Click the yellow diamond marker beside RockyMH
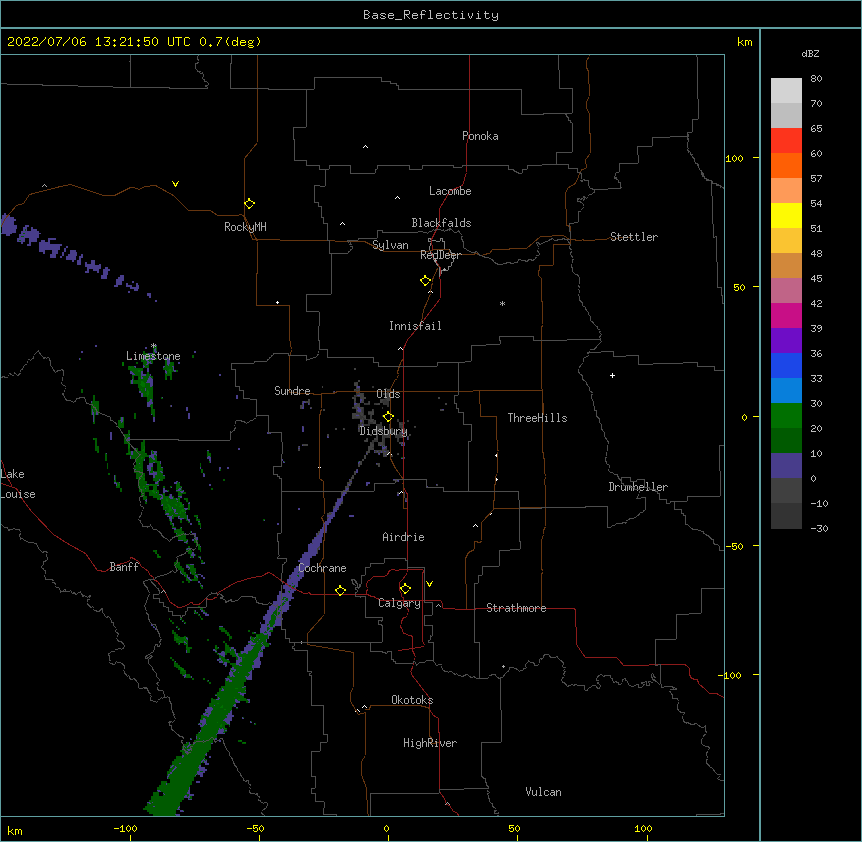 tap(250, 204)
